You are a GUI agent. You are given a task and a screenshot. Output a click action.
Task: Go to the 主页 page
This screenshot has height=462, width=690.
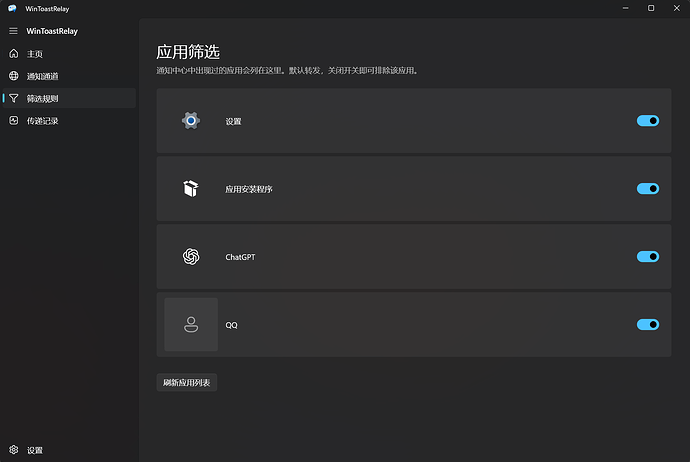coord(69,54)
